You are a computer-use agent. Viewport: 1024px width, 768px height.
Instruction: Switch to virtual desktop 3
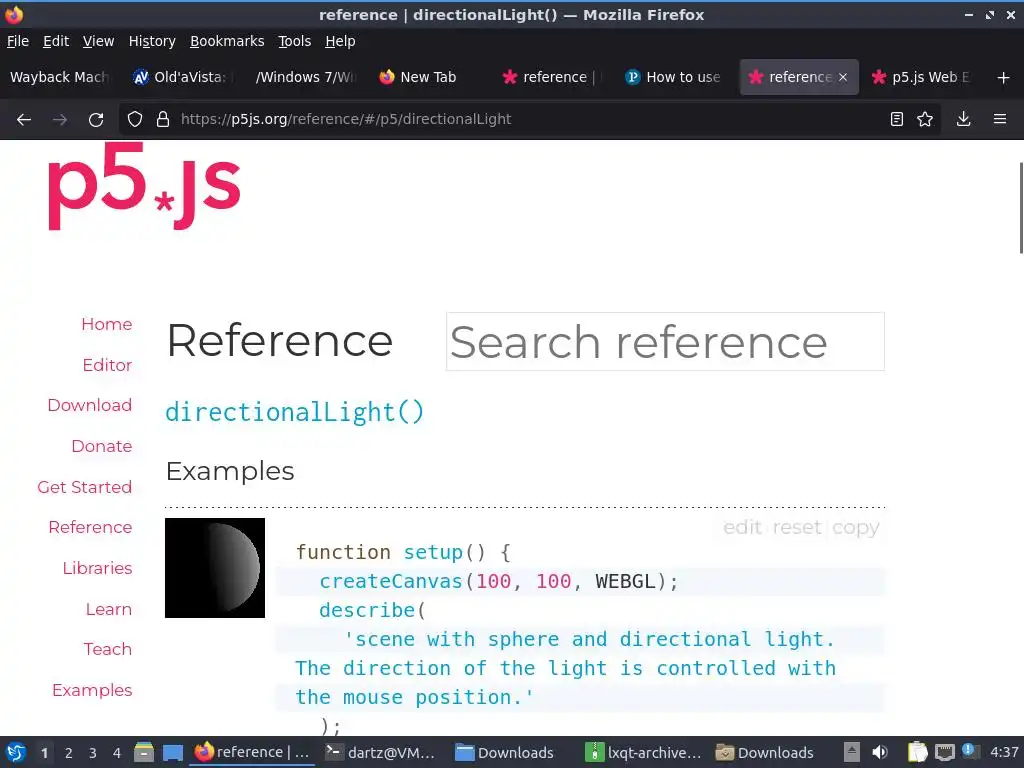[x=93, y=753]
